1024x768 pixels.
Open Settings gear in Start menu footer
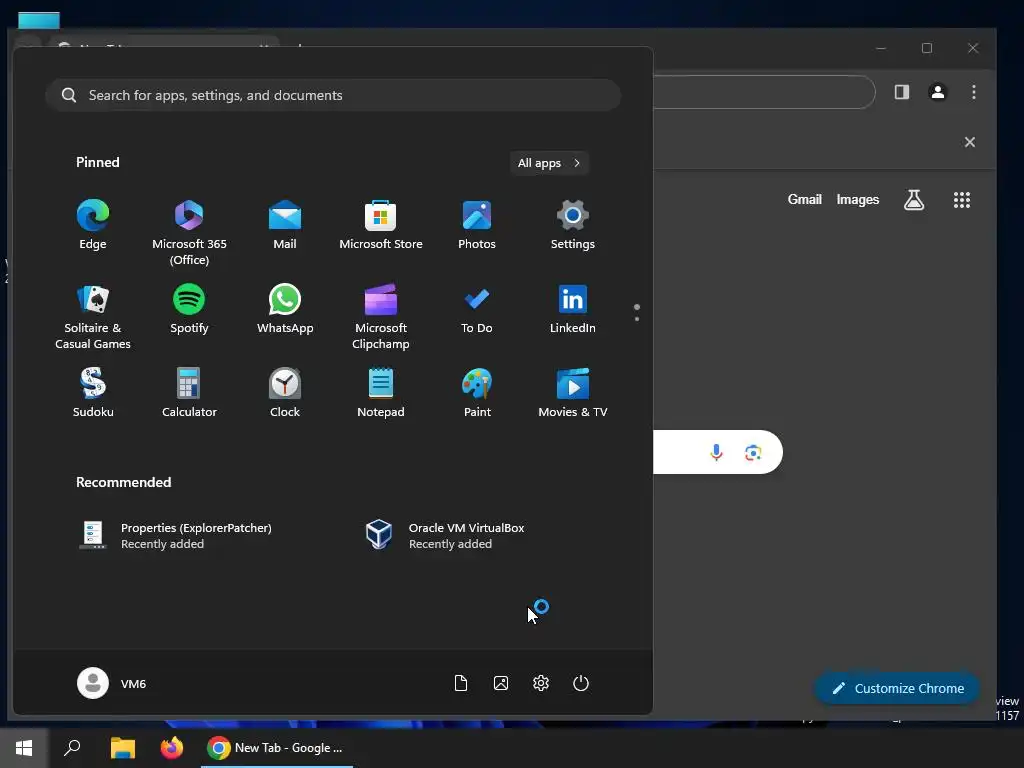[x=541, y=683]
